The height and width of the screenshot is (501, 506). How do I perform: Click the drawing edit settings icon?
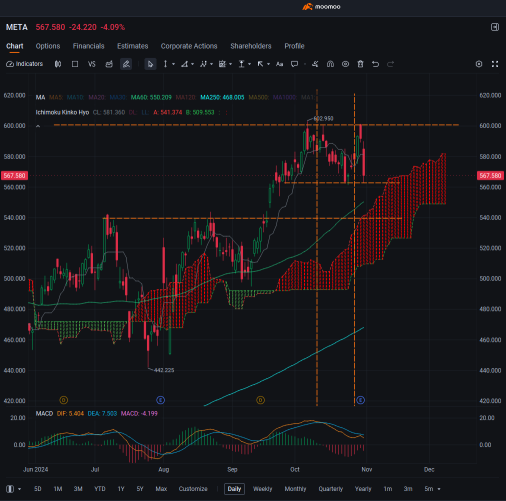coord(315,64)
